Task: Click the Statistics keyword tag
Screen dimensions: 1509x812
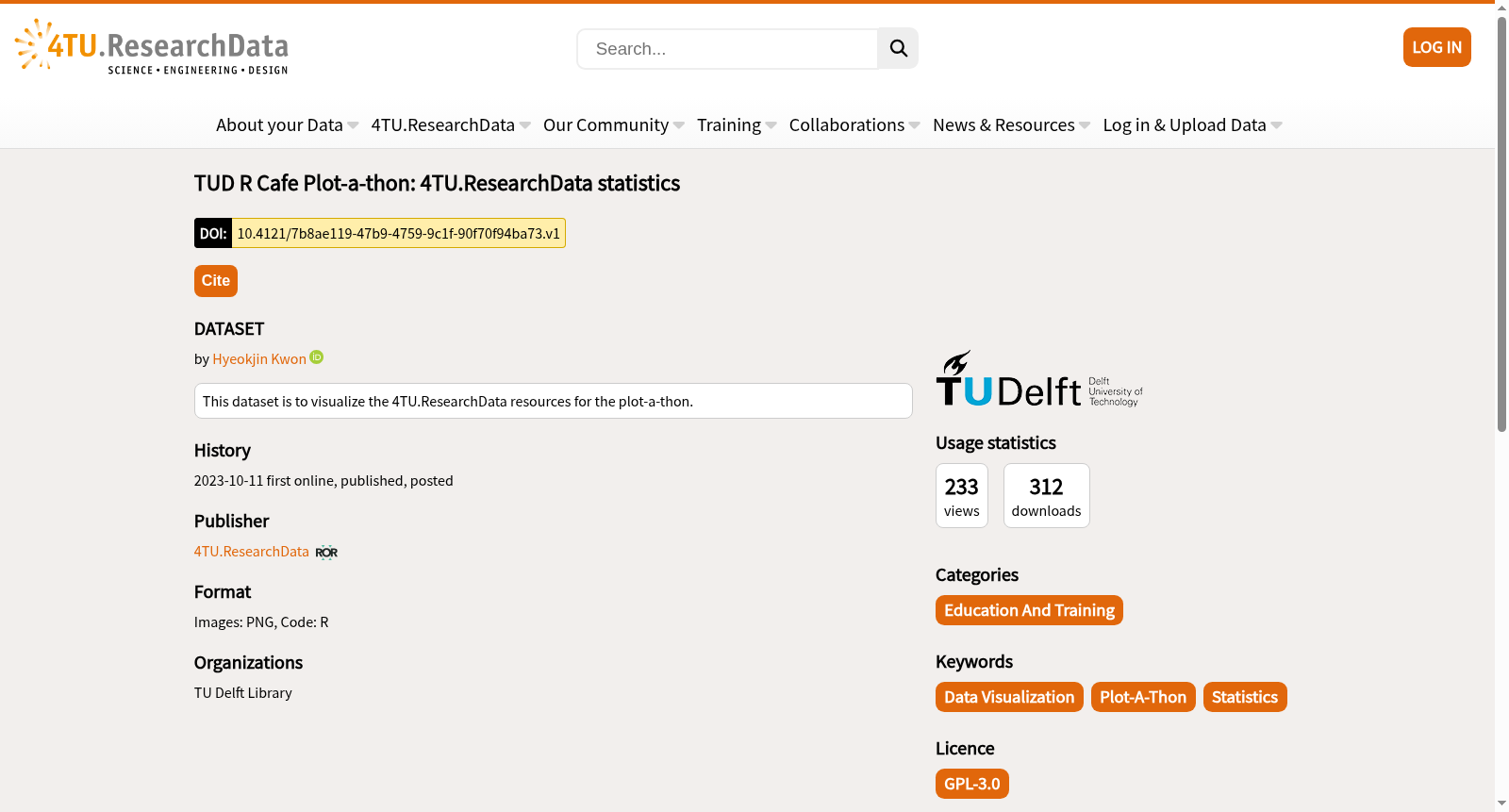Action: [x=1245, y=697]
